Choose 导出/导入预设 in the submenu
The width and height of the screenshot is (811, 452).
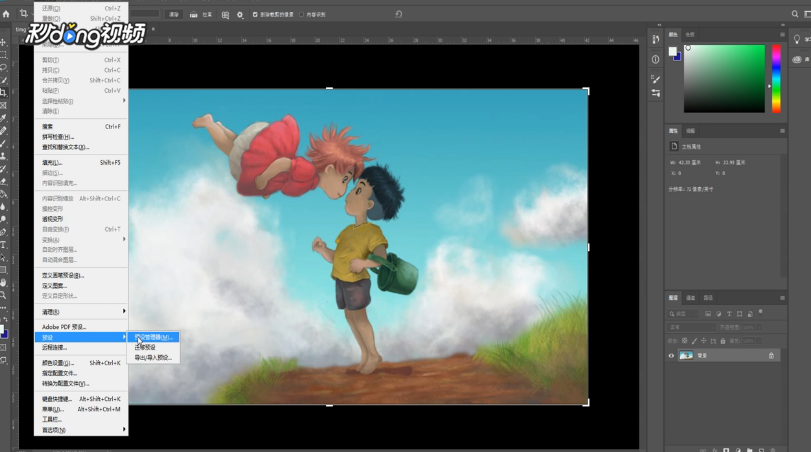[x=153, y=357]
